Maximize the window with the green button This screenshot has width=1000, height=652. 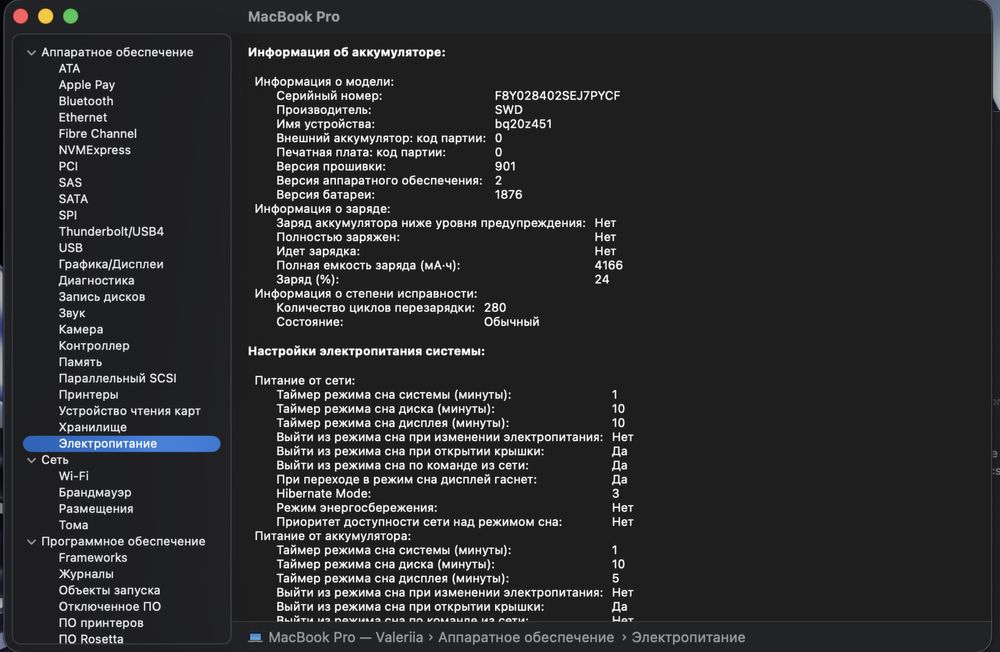pyautogui.click(x=70, y=17)
